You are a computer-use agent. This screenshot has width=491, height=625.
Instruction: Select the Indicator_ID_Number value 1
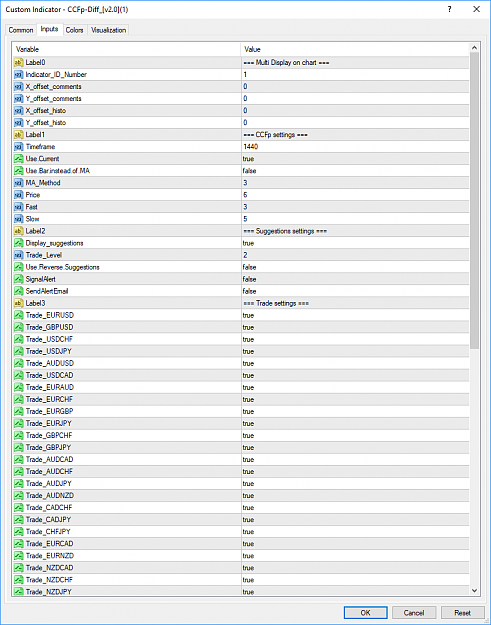tap(245, 75)
